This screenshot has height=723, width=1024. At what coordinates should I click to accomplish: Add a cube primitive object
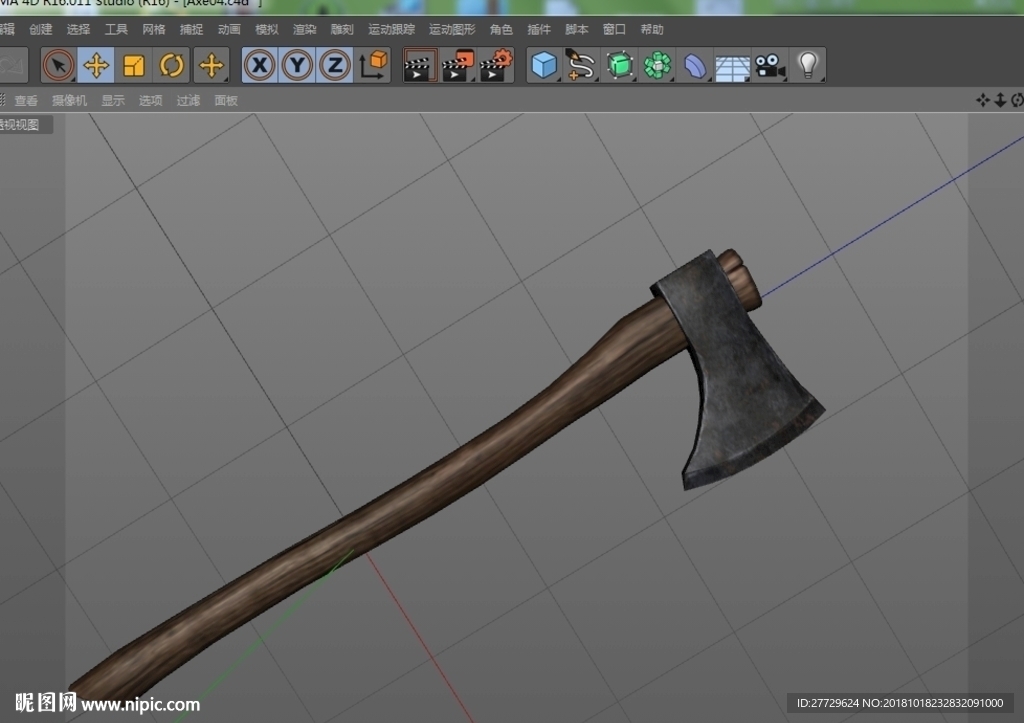[x=544, y=65]
